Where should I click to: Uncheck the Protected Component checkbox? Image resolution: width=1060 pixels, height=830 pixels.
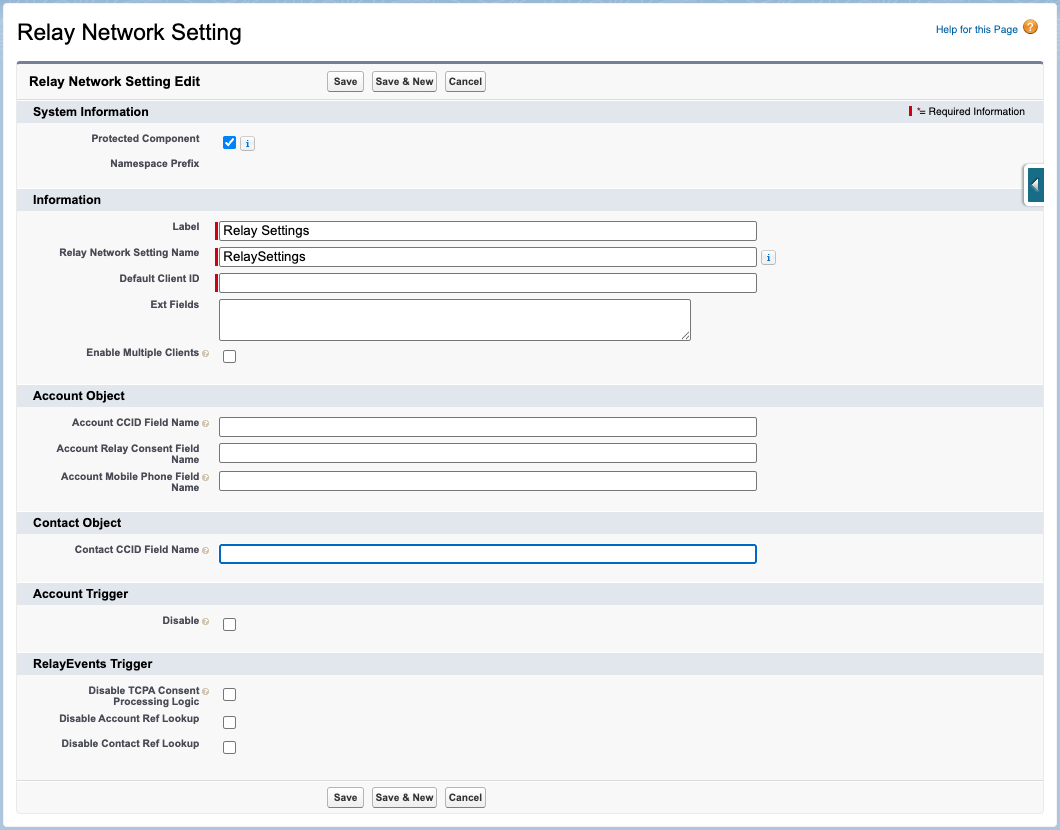click(x=230, y=143)
